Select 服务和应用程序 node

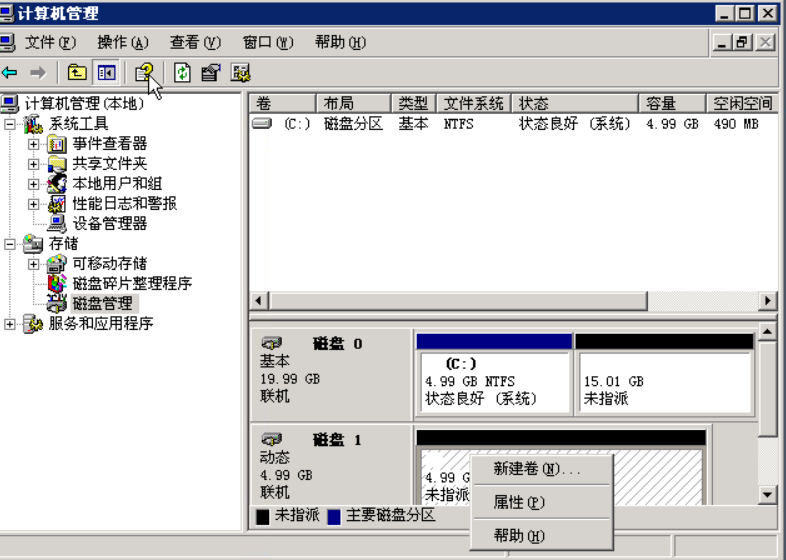click(101, 324)
